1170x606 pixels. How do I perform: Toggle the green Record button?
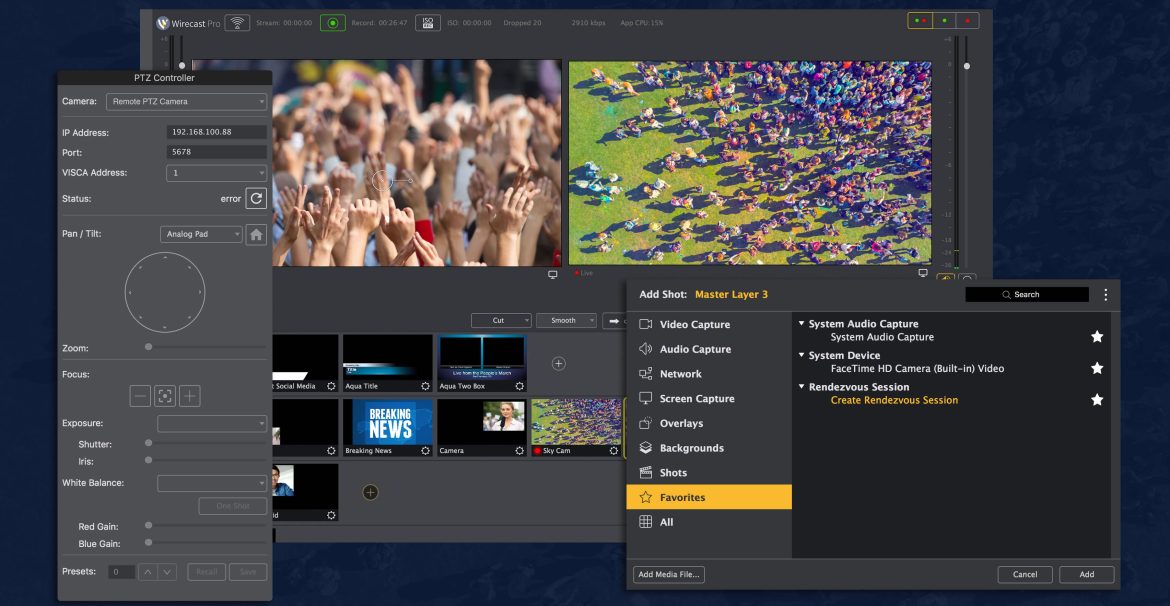click(x=333, y=23)
